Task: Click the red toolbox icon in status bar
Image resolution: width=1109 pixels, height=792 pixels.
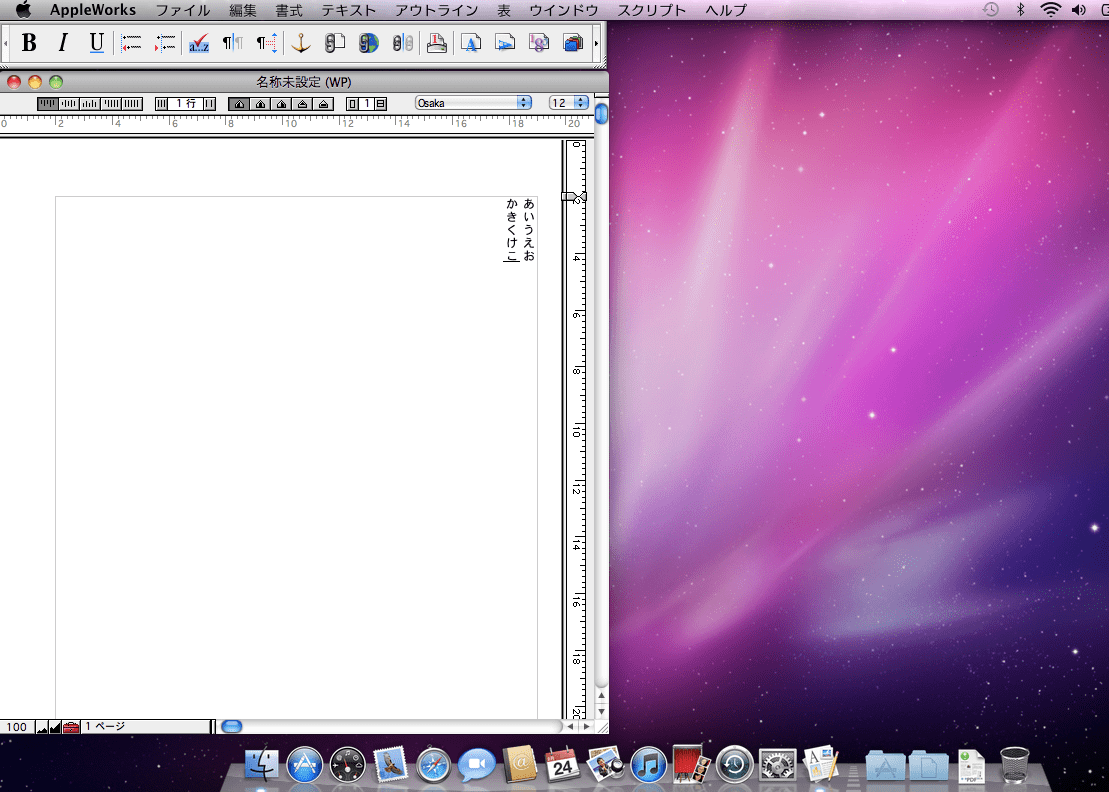Action: [x=71, y=727]
